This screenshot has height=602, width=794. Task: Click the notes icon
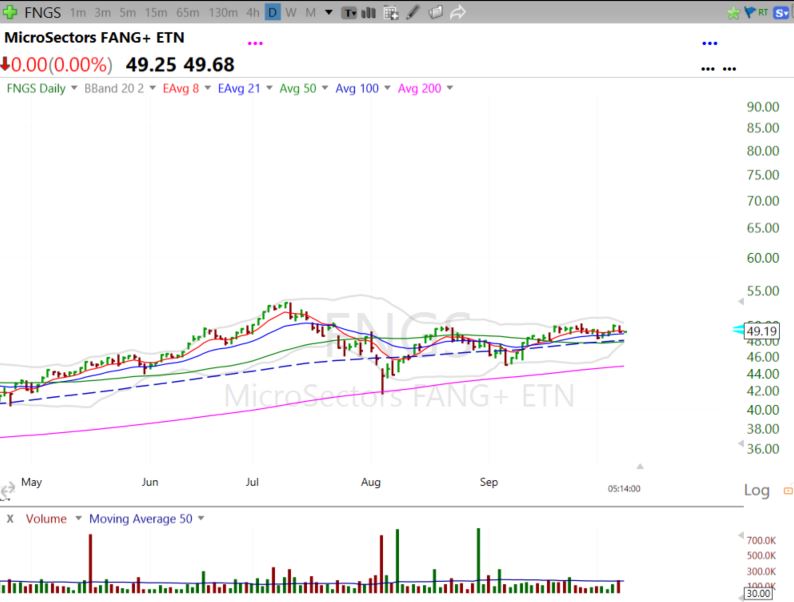point(435,12)
